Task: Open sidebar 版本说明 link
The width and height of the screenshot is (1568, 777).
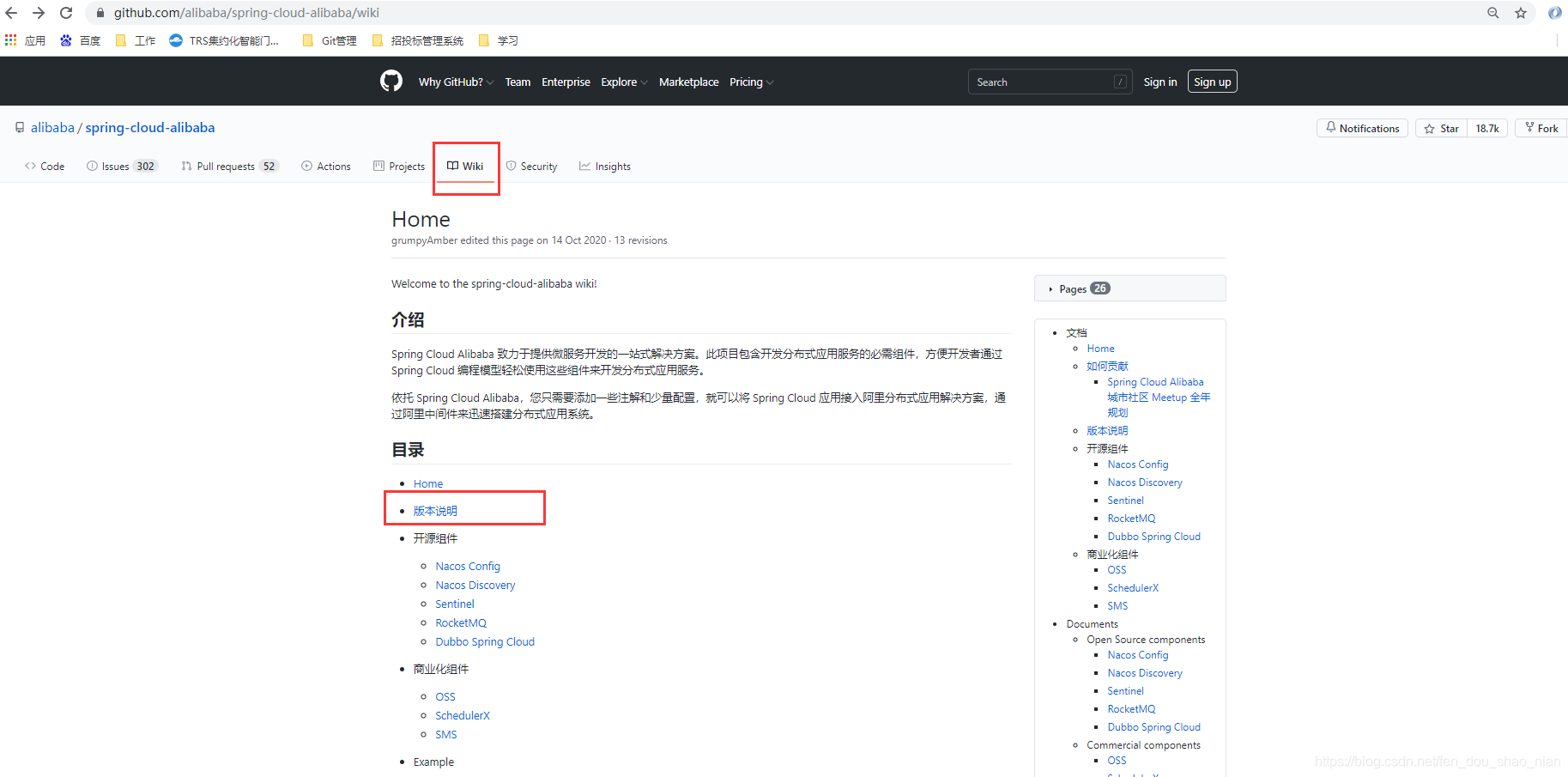Action: coord(1107,431)
